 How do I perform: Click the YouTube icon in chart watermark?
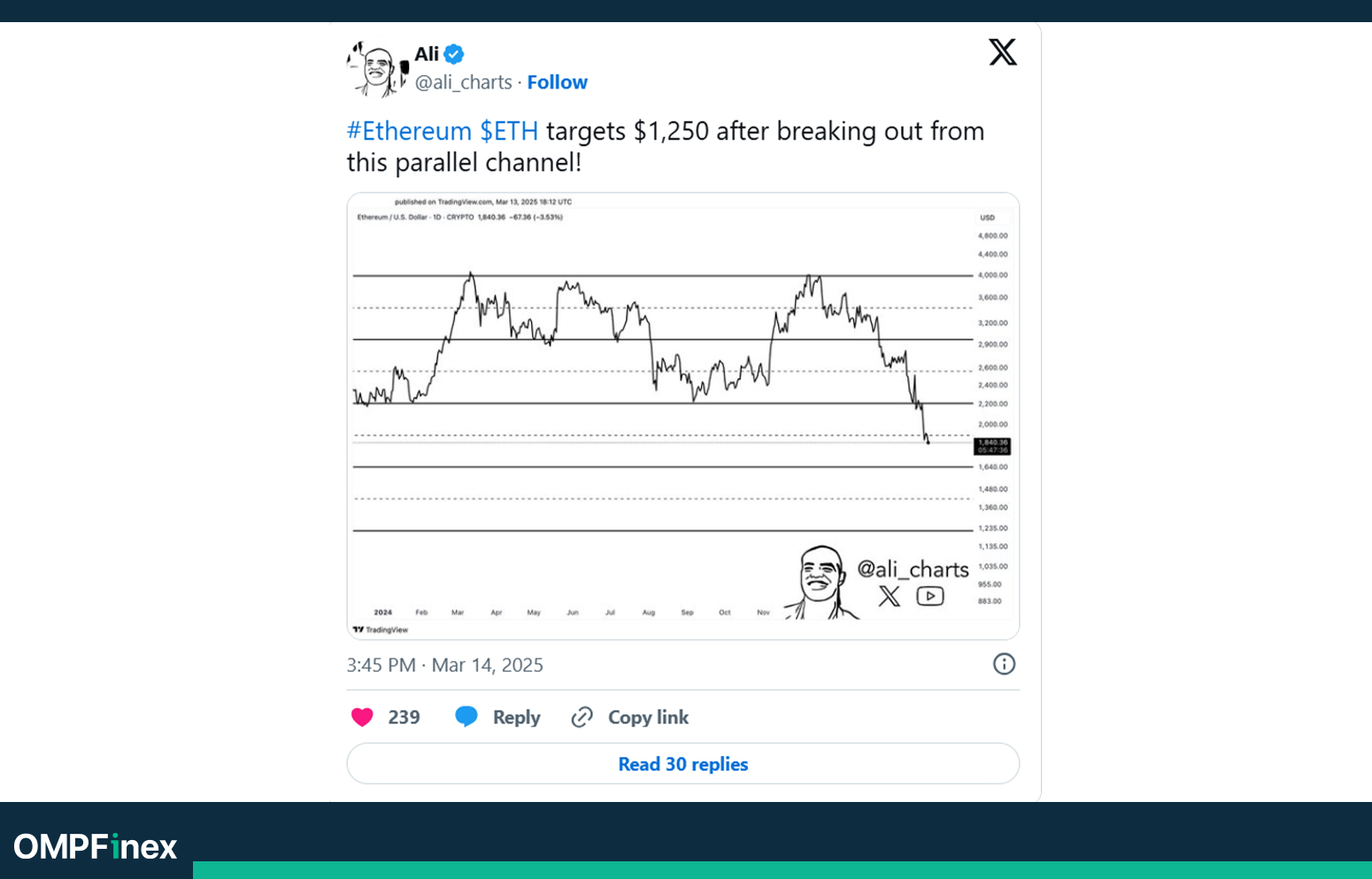929,596
